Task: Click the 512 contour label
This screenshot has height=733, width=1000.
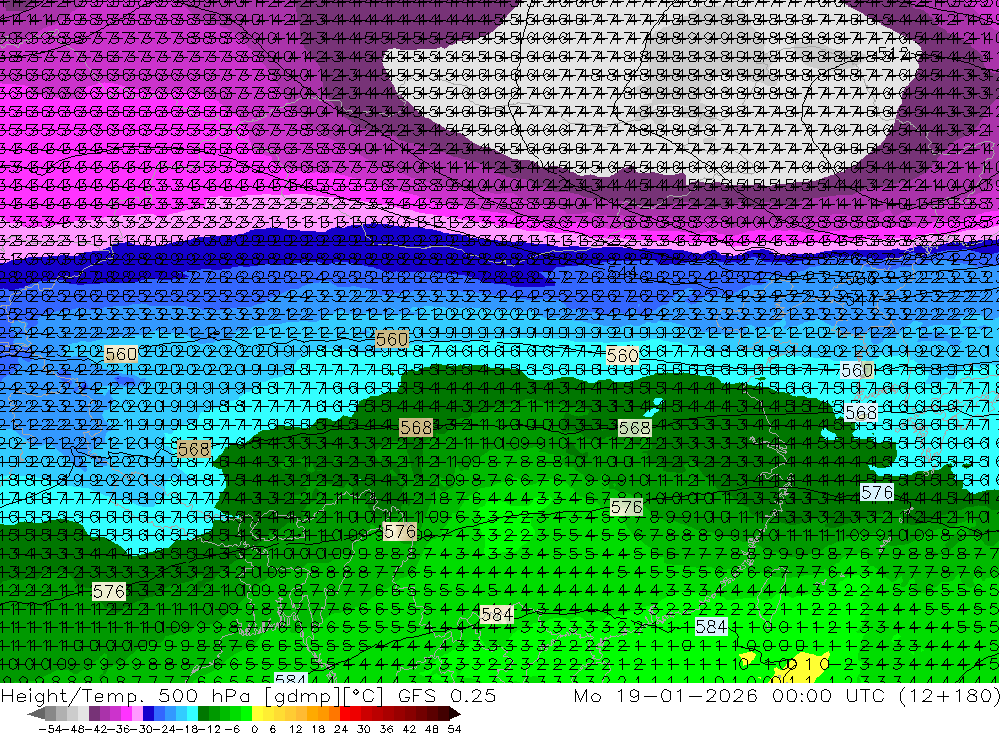Action: point(893,53)
